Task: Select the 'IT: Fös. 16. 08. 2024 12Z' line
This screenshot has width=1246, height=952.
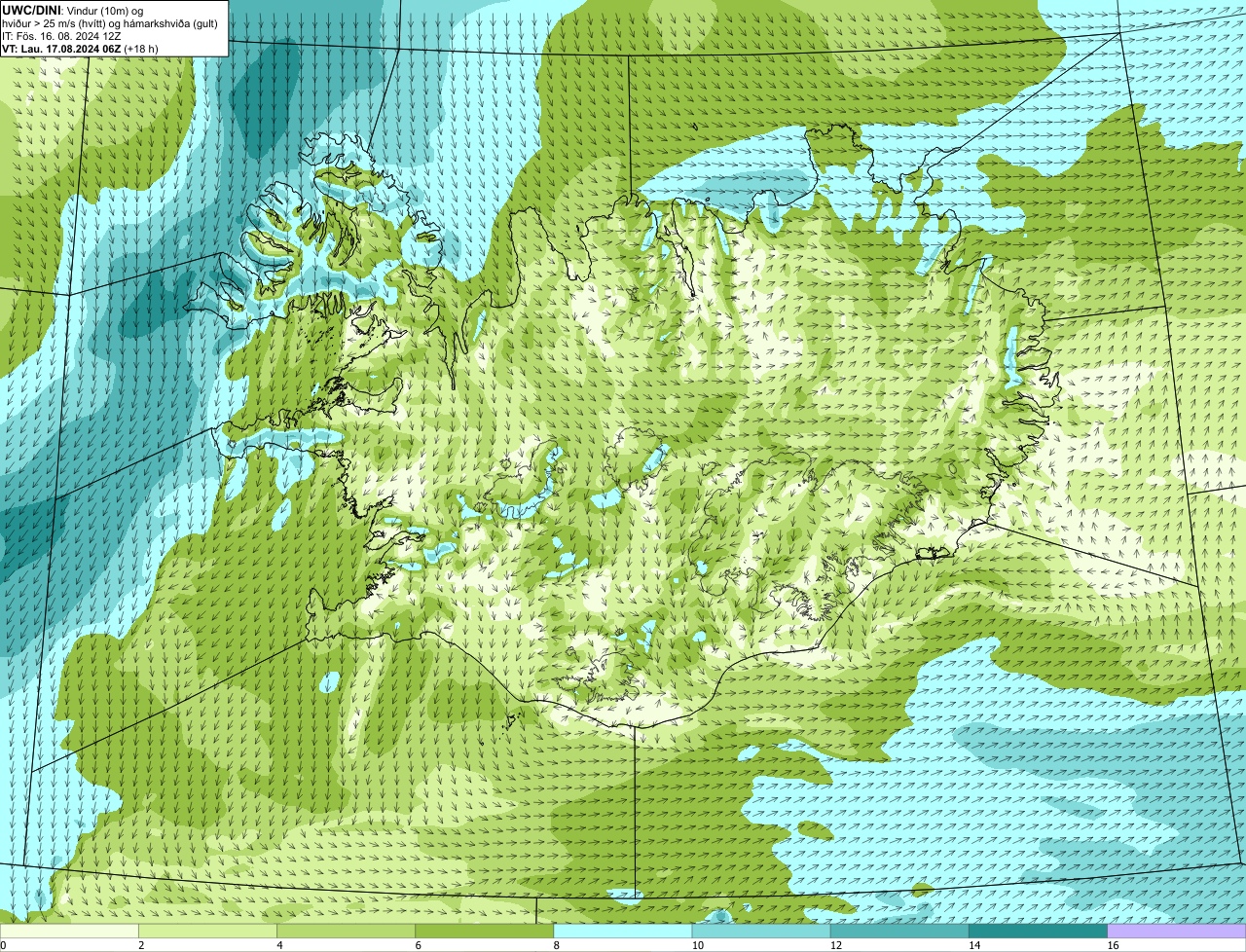Action: [x=61, y=36]
